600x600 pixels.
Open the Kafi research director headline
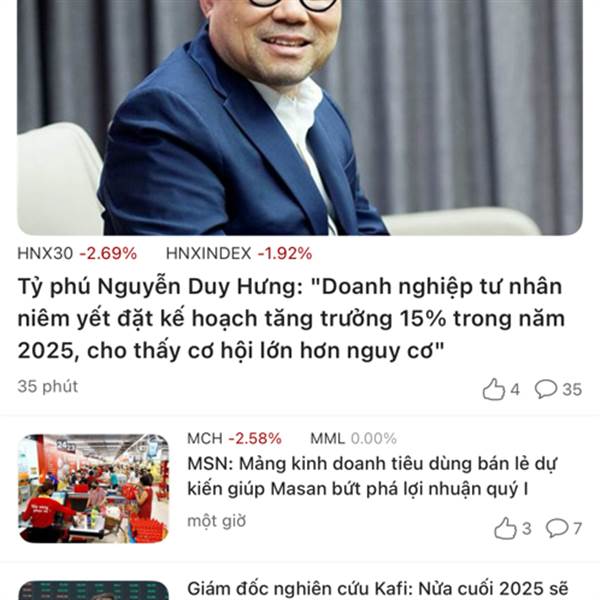coord(378,589)
